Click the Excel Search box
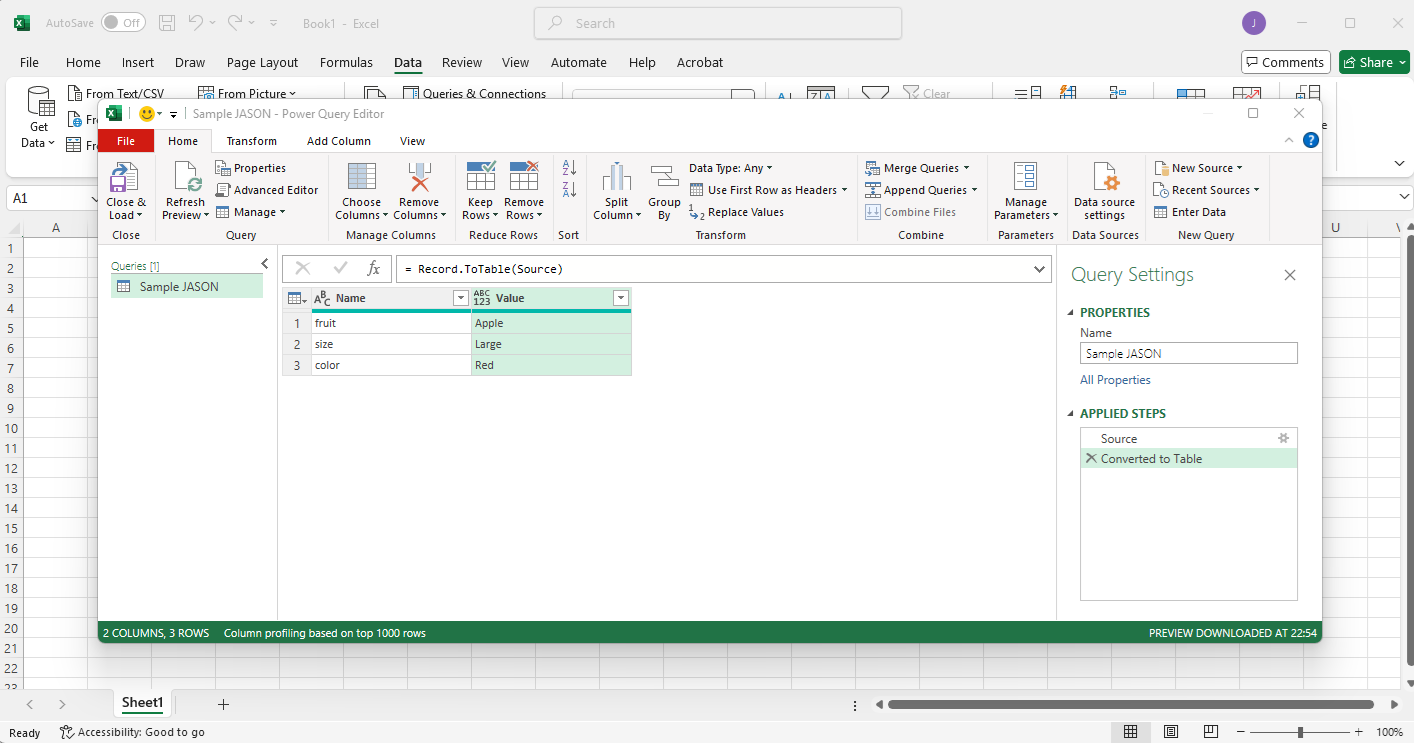1414x743 pixels. [718, 23]
